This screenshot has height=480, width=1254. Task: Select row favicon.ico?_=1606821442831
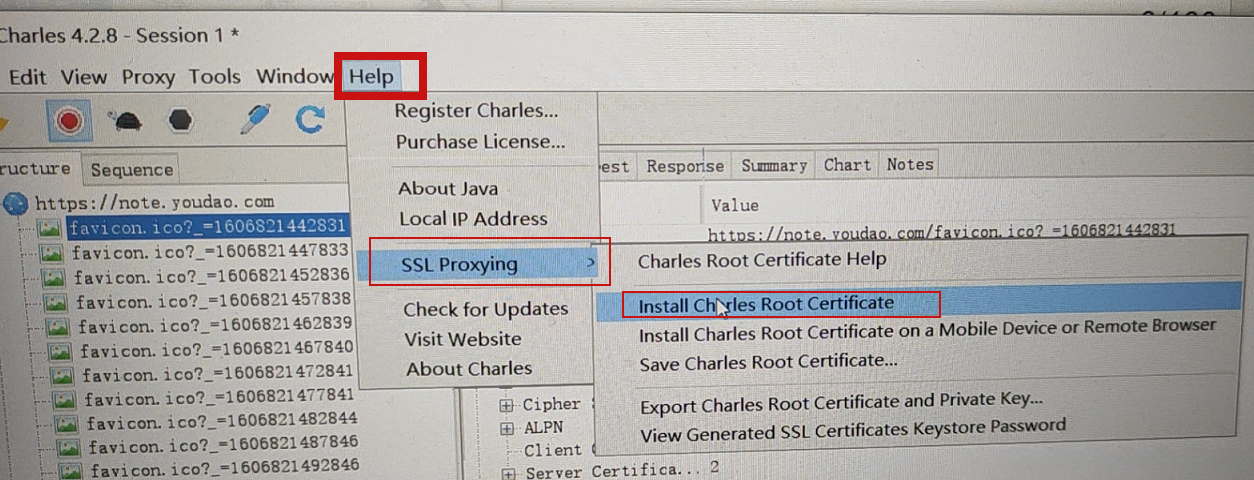tap(207, 227)
